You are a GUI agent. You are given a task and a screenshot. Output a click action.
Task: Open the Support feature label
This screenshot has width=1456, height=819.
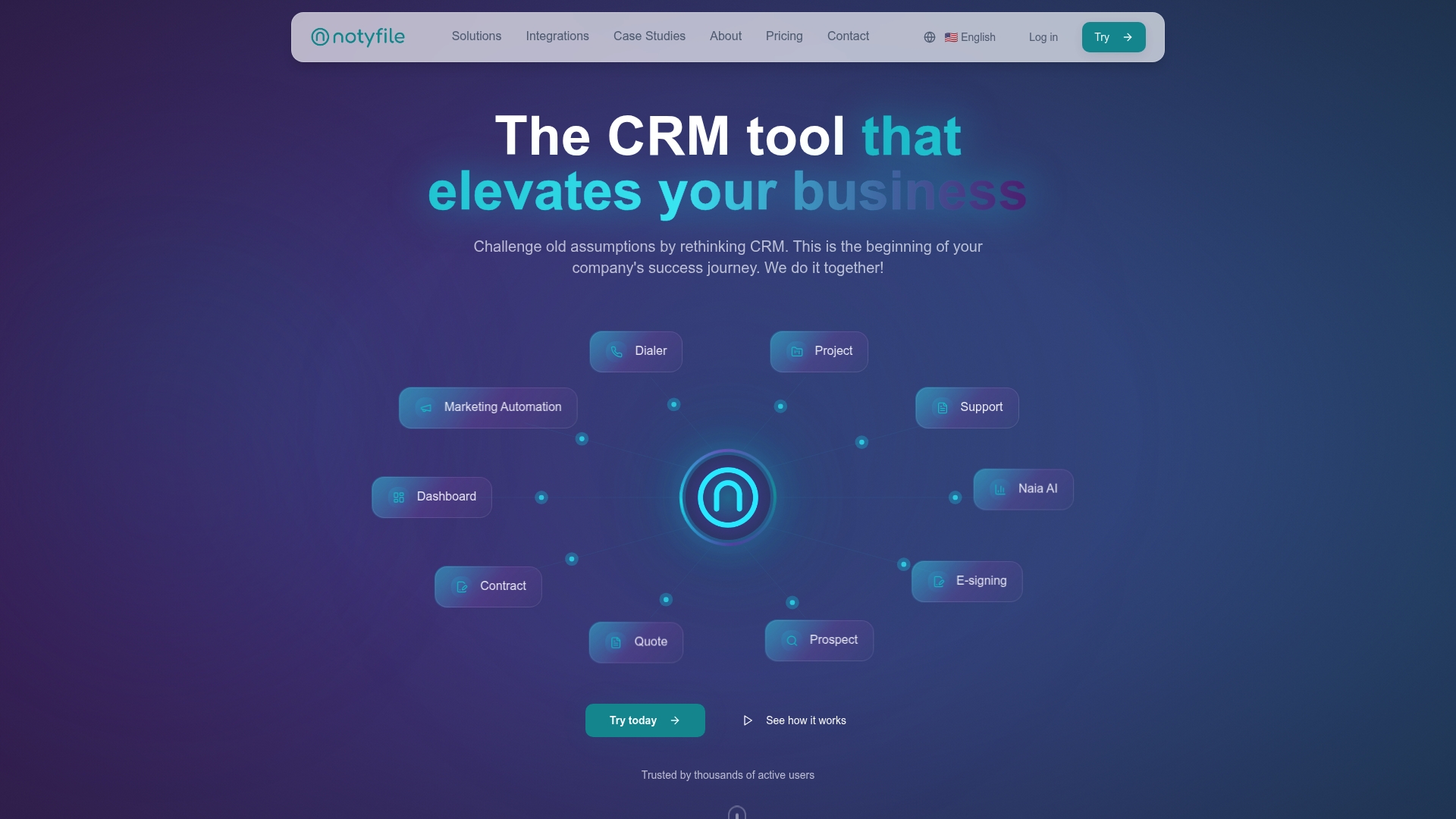coord(981,407)
